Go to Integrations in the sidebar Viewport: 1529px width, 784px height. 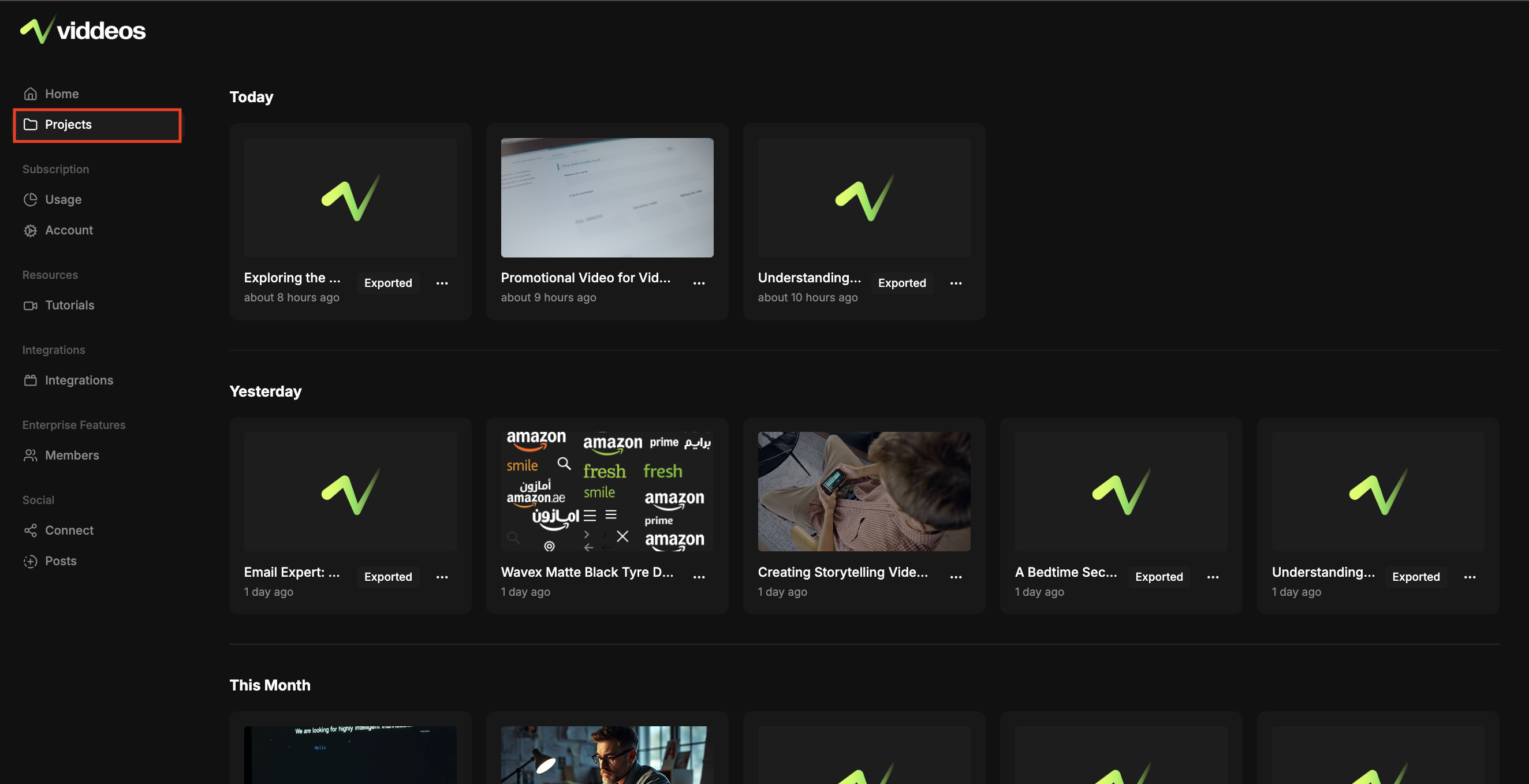click(79, 380)
